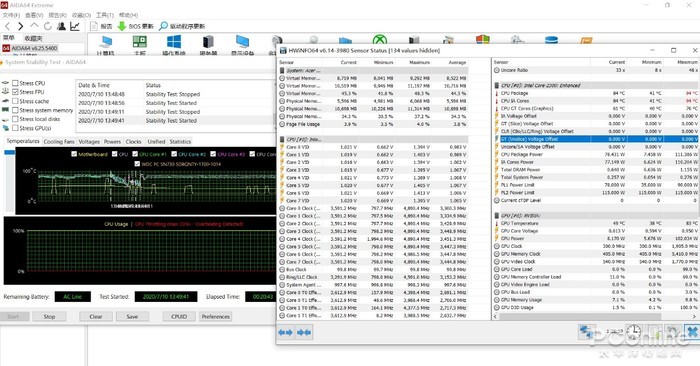Viewport: 700px width, 366px height.
Task: Click the Stop button
Action: [49, 316]
